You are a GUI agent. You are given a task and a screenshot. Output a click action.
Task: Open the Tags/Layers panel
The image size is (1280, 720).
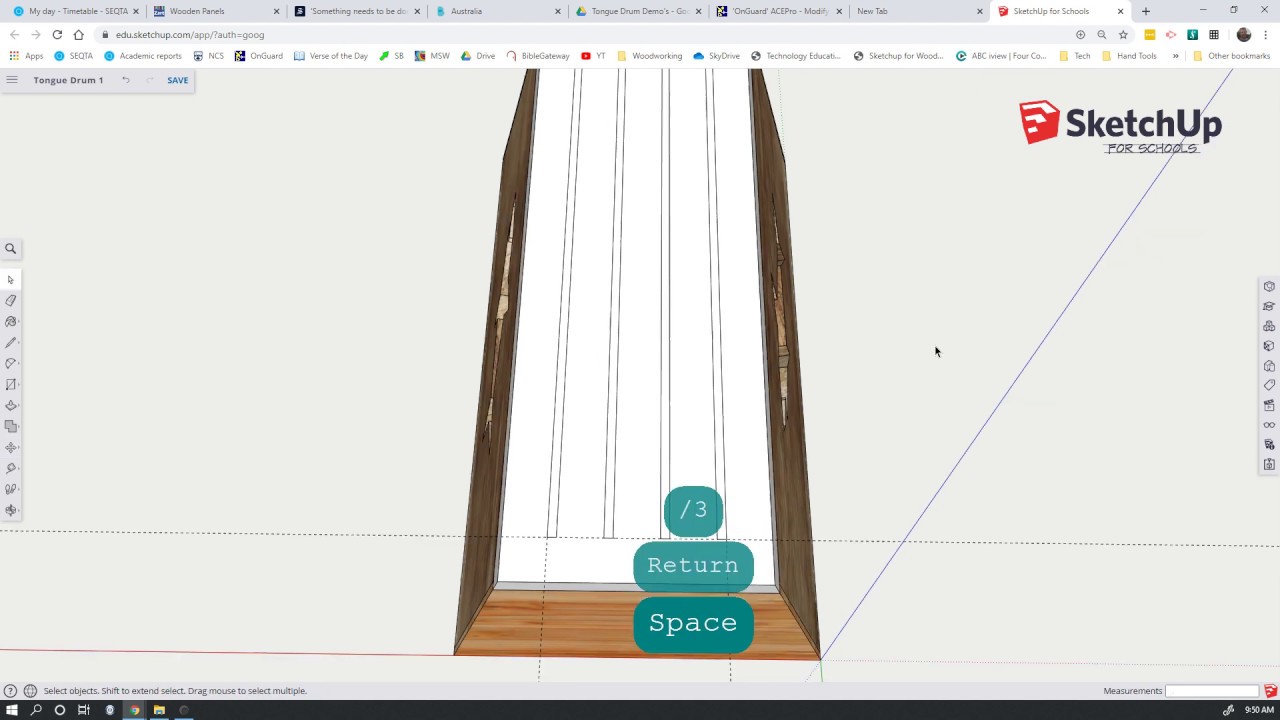pyautogui.click(x=1269, y=385)
